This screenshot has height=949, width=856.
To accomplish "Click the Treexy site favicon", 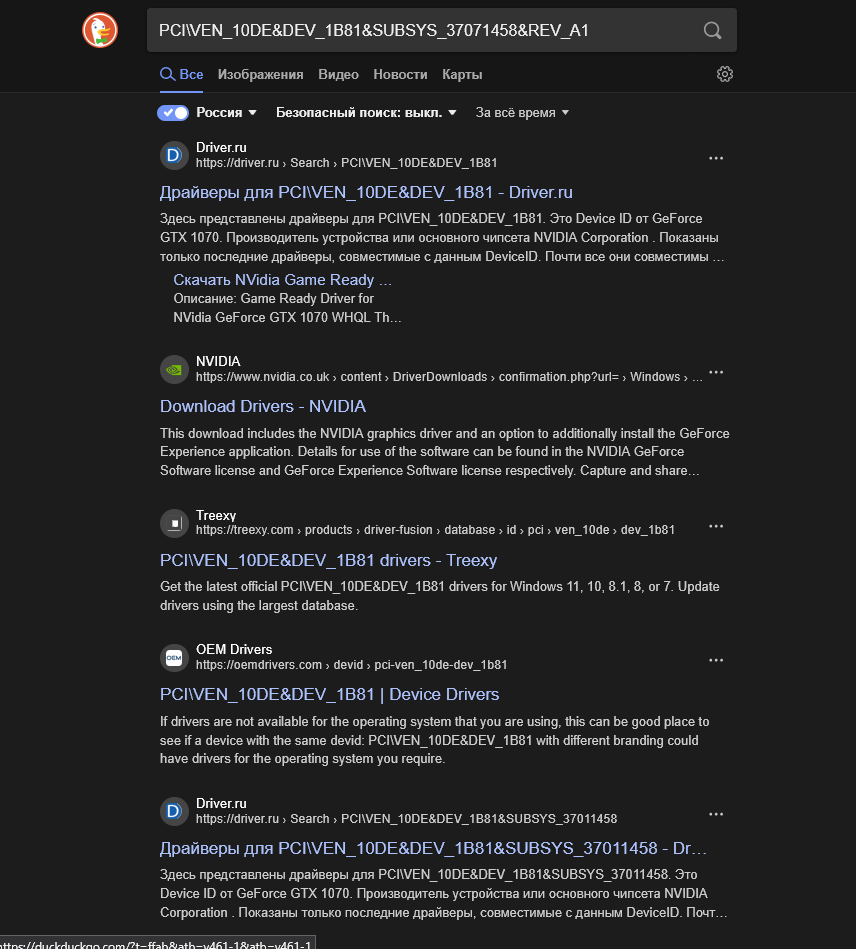I will [x=174, y=523].
